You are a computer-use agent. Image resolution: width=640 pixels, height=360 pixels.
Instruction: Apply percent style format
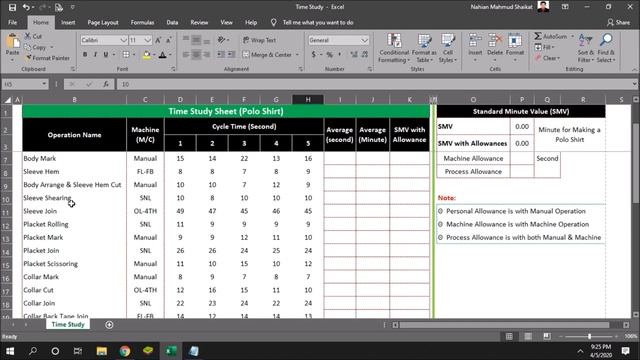[329, 54]
